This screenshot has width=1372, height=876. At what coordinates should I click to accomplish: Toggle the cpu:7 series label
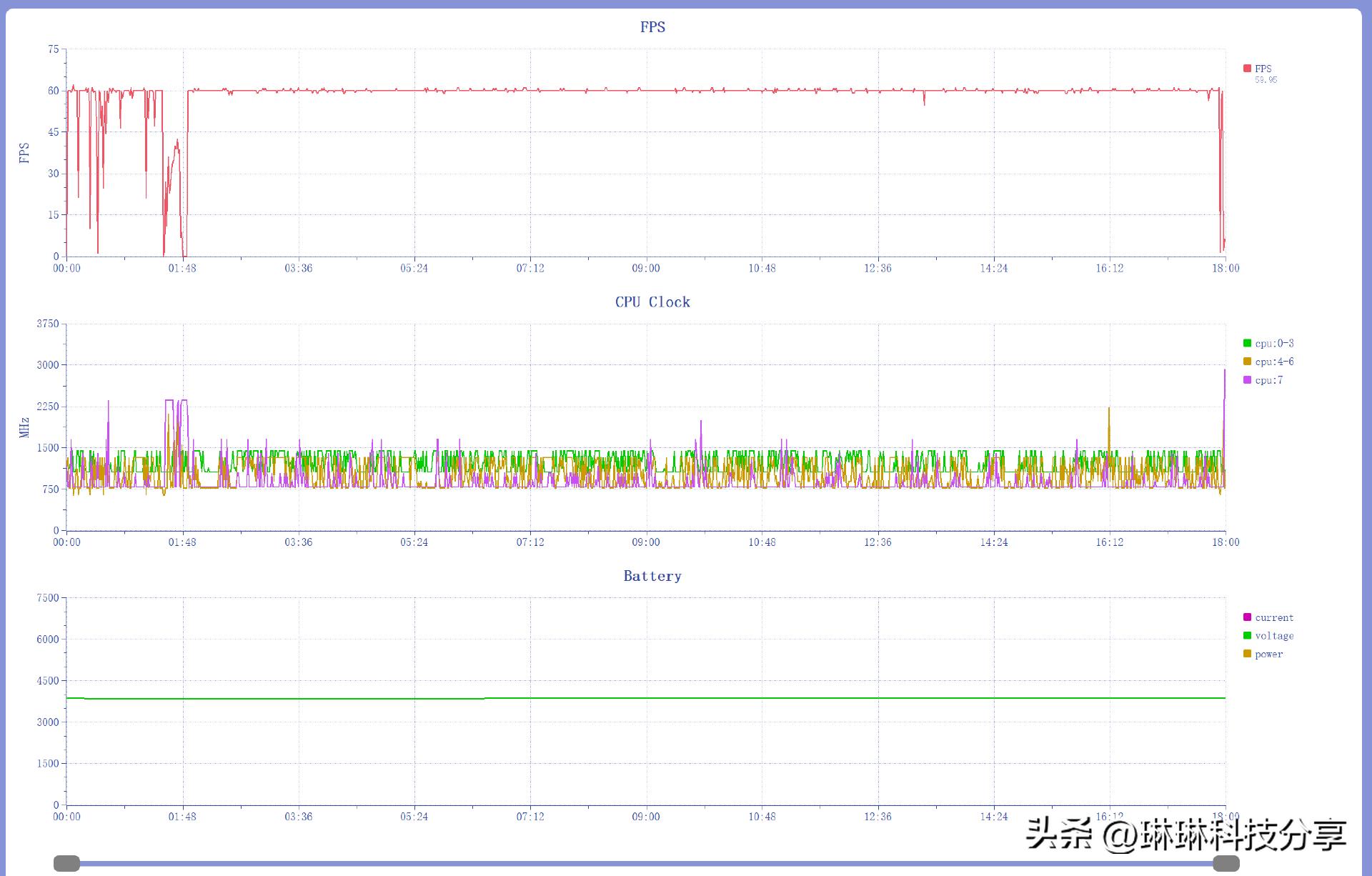point(1268,380)
